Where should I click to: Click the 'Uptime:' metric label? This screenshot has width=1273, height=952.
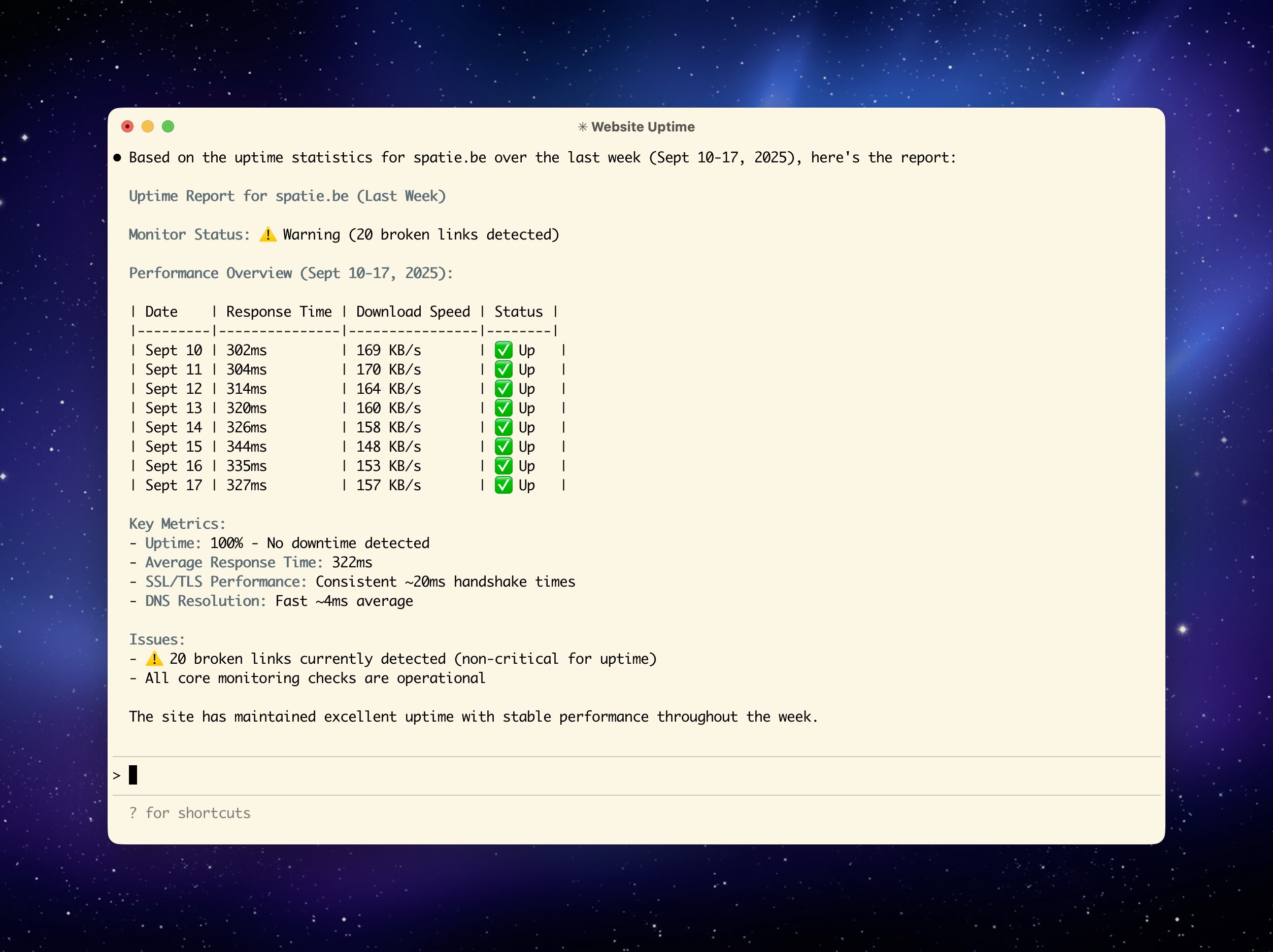tap(173, 543)
